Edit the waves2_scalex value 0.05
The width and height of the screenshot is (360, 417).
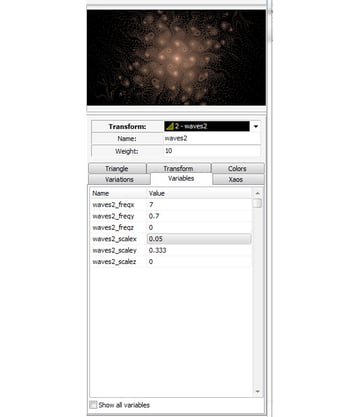coord(199,239)
